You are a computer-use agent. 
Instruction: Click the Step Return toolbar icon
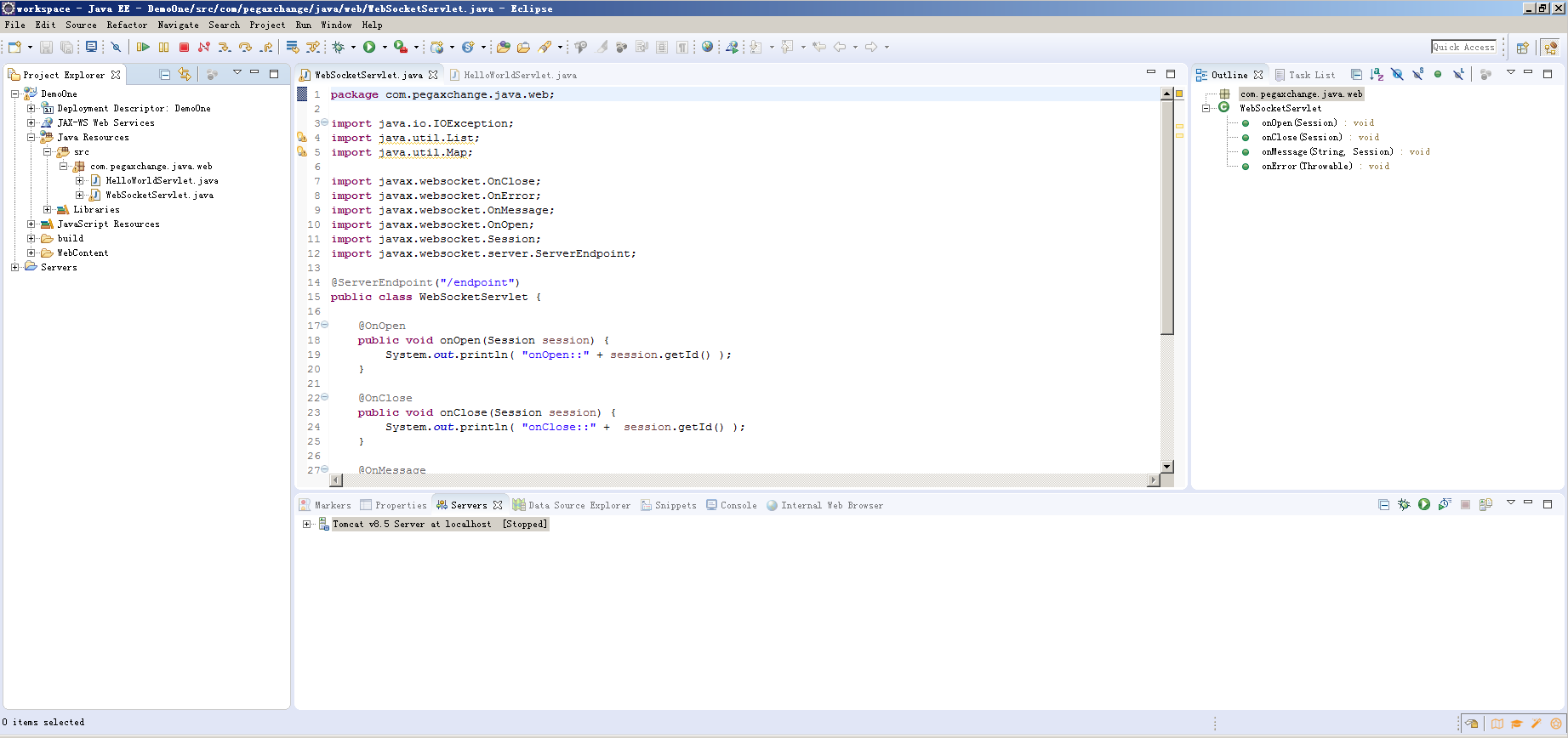[267, 47]
